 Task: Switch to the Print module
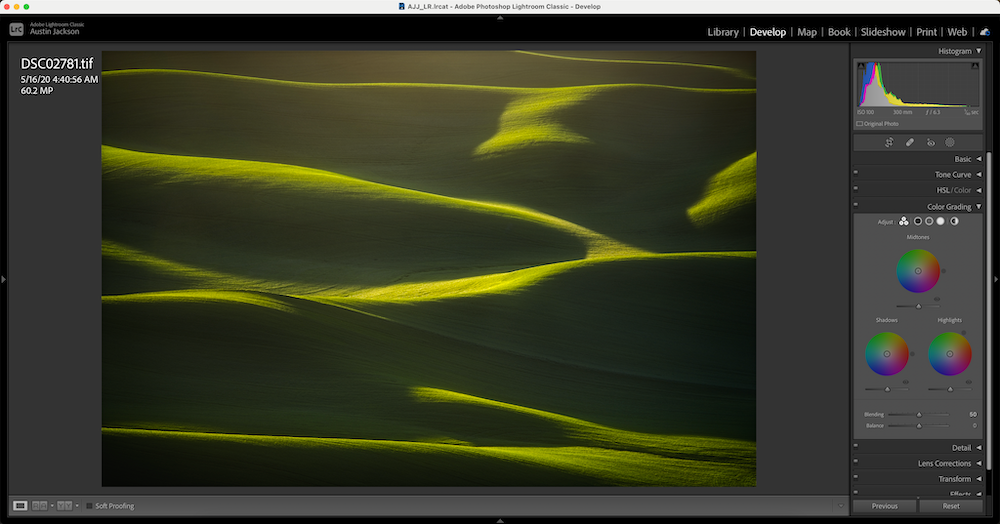(x=927, y=32)
